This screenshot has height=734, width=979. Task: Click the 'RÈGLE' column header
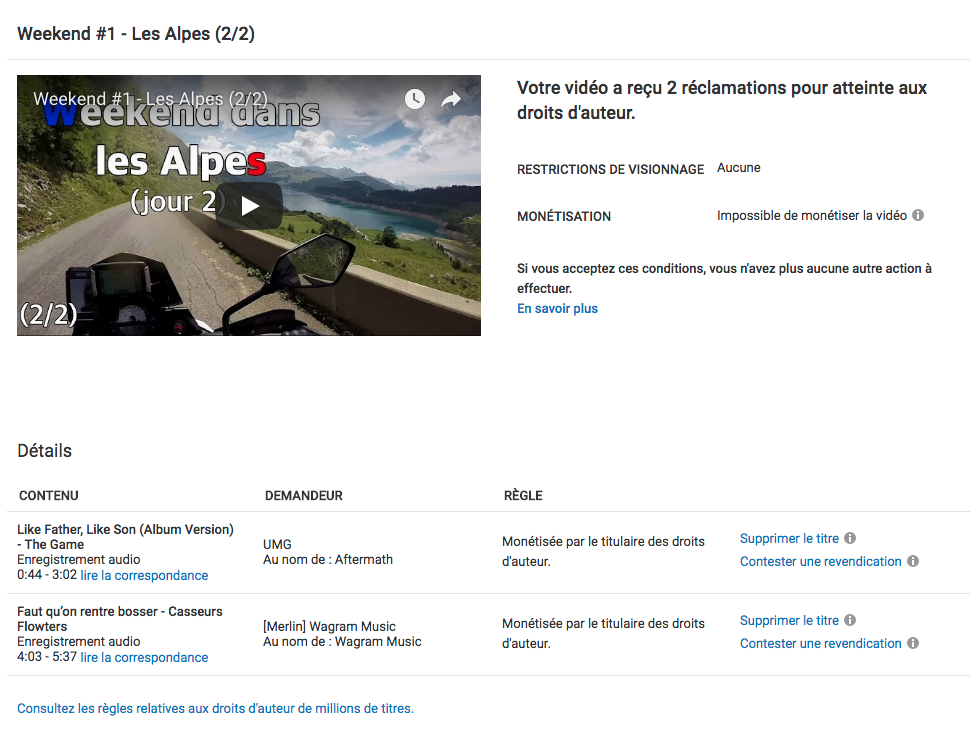pyautogui.click(x=523, y=496)
